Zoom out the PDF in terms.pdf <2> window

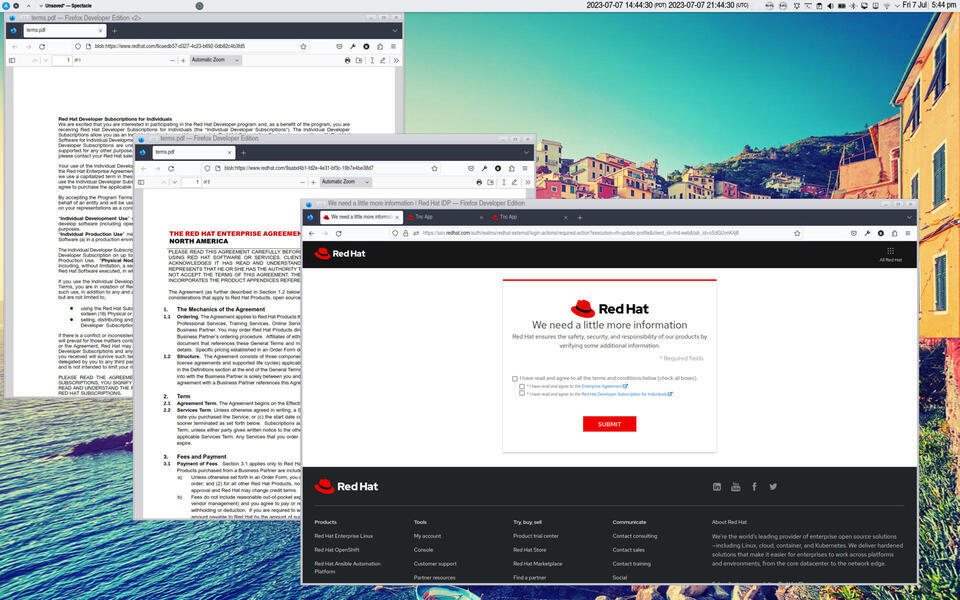172,61
